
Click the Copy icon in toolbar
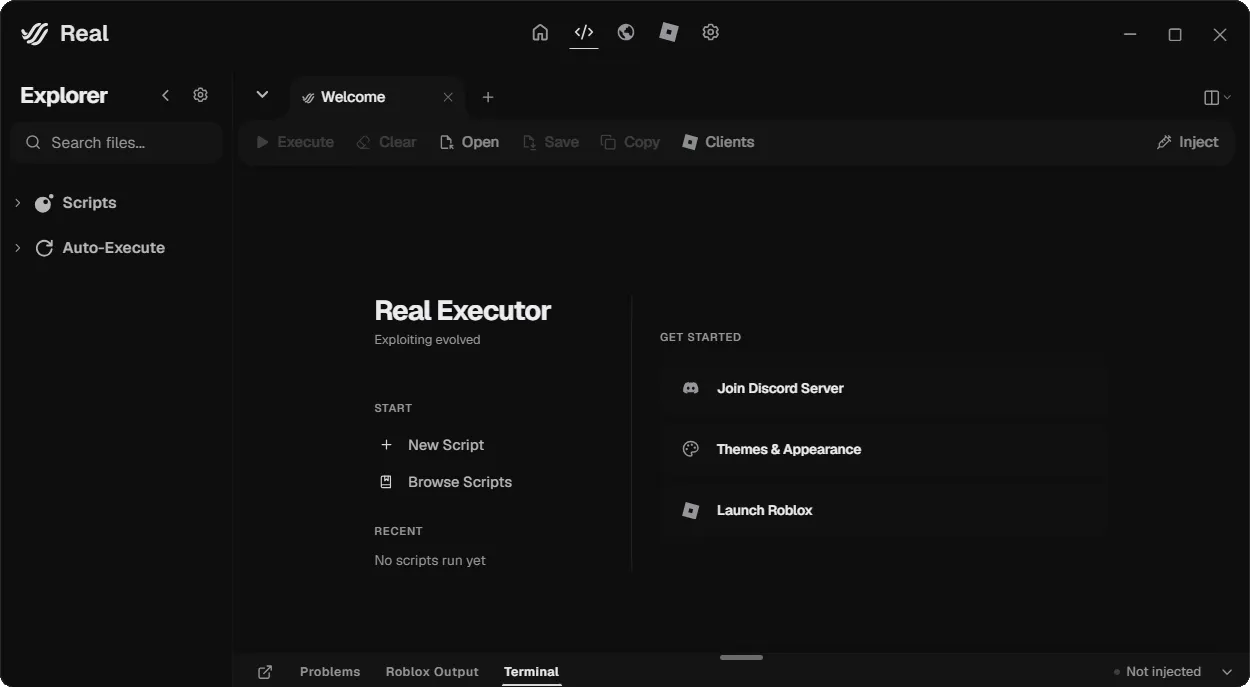[x=608, y=142]
